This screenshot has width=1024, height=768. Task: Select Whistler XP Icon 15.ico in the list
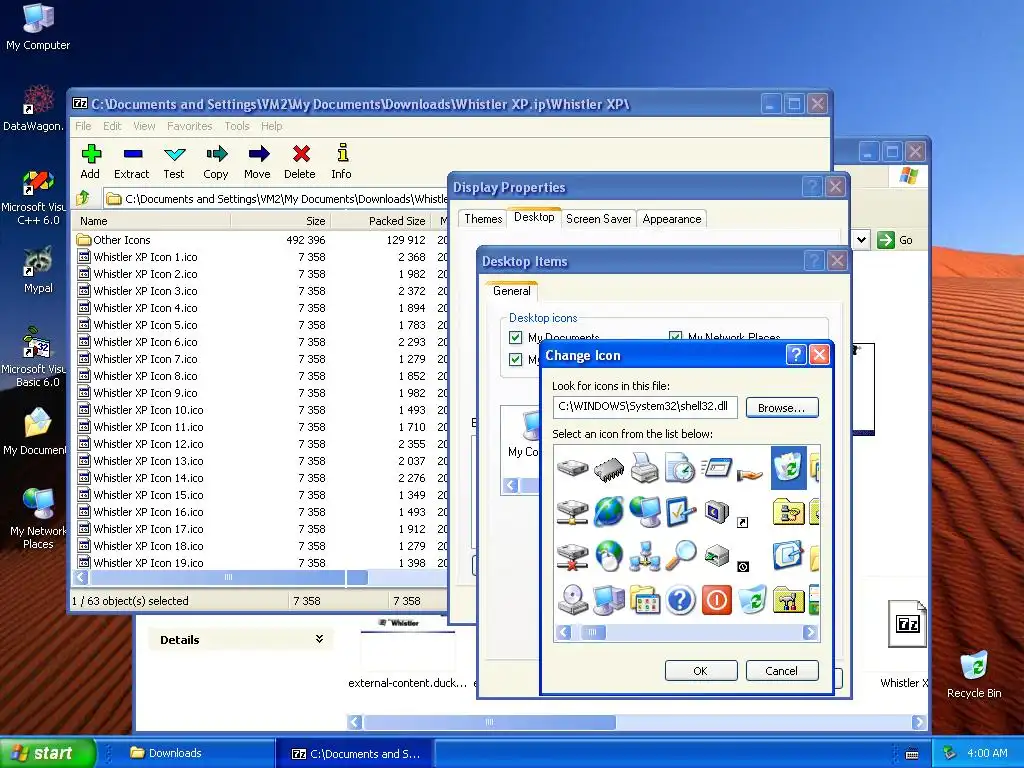click(258, 494)
